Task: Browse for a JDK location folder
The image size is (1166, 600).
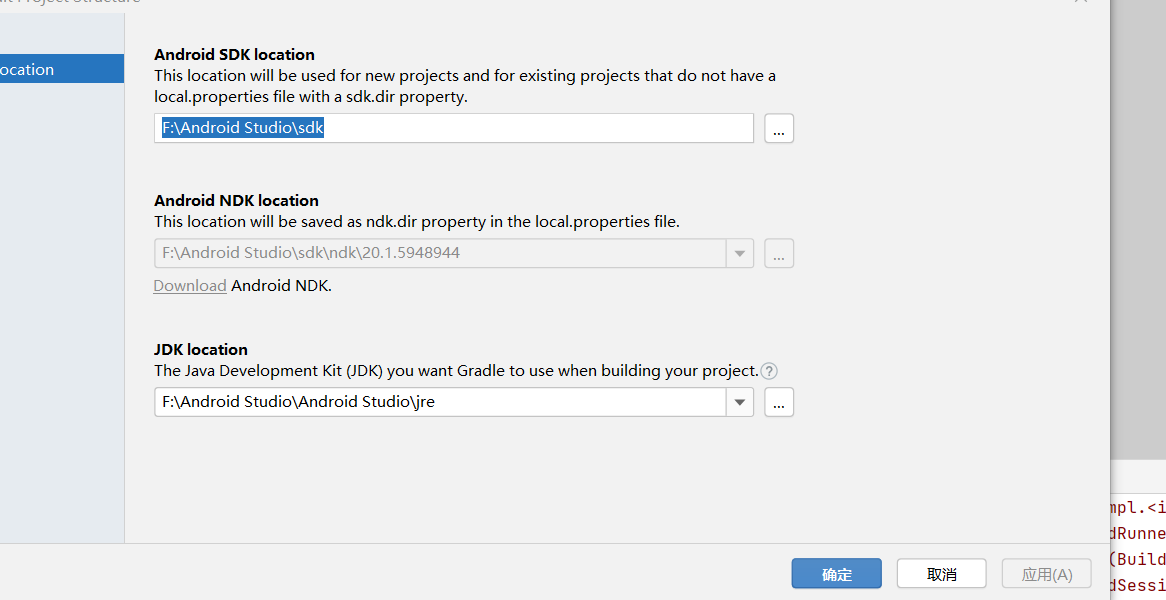Action: pyautogui.click(x=779, y=402)
